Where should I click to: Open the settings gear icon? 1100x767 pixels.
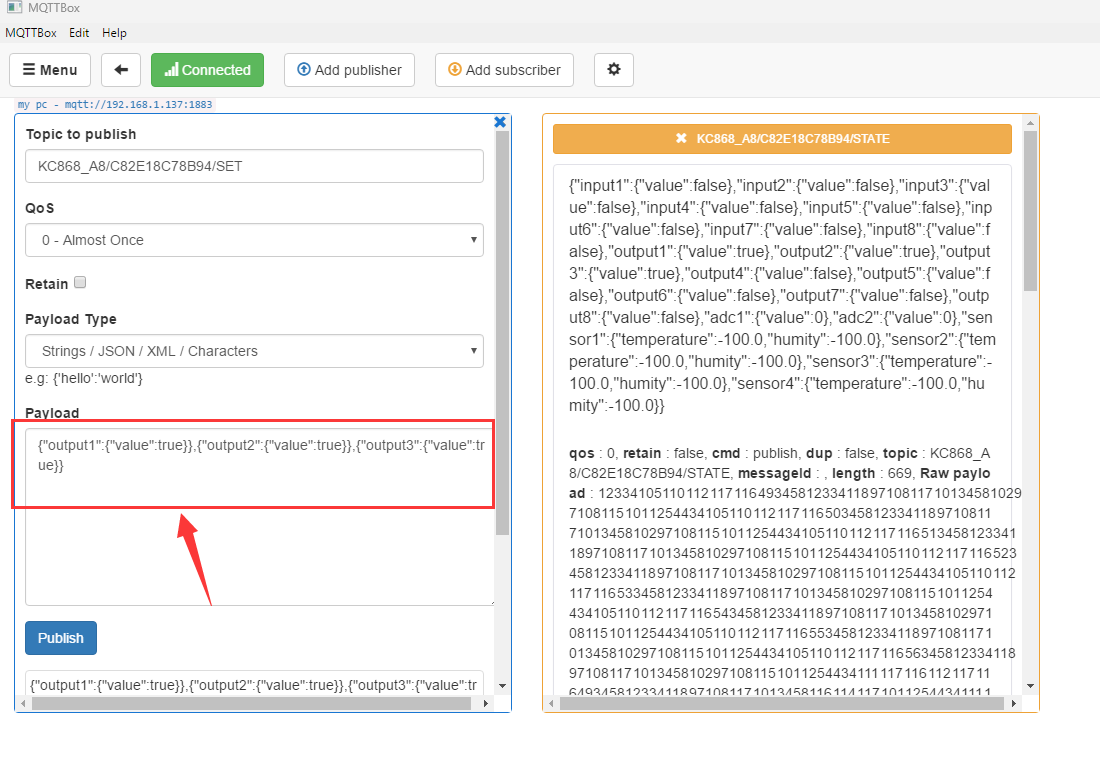point(613,70)
